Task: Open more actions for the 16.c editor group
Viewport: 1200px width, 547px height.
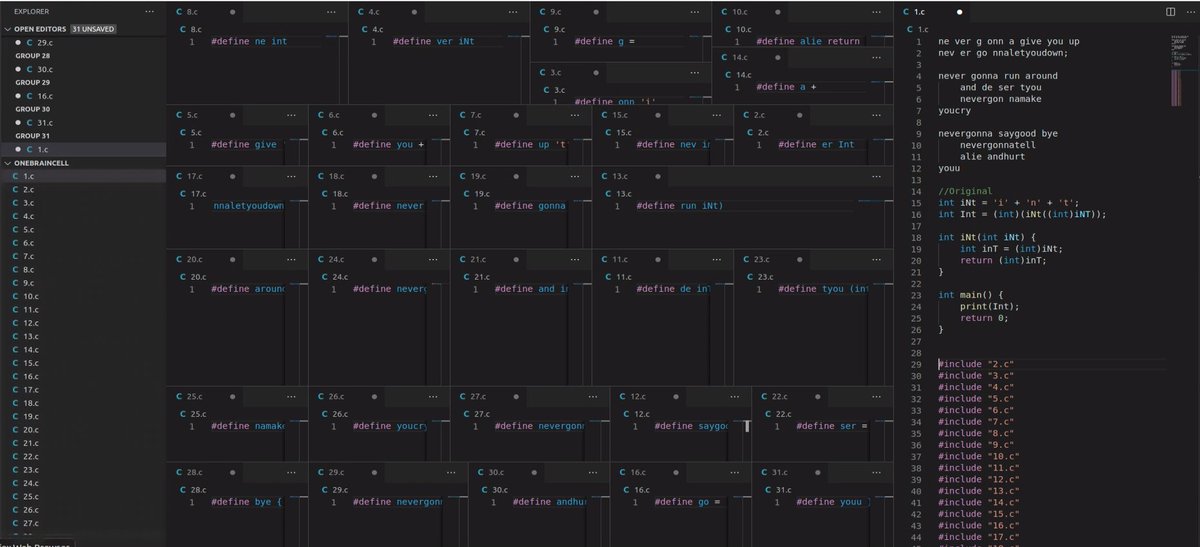Action: [x=735, y=472]
